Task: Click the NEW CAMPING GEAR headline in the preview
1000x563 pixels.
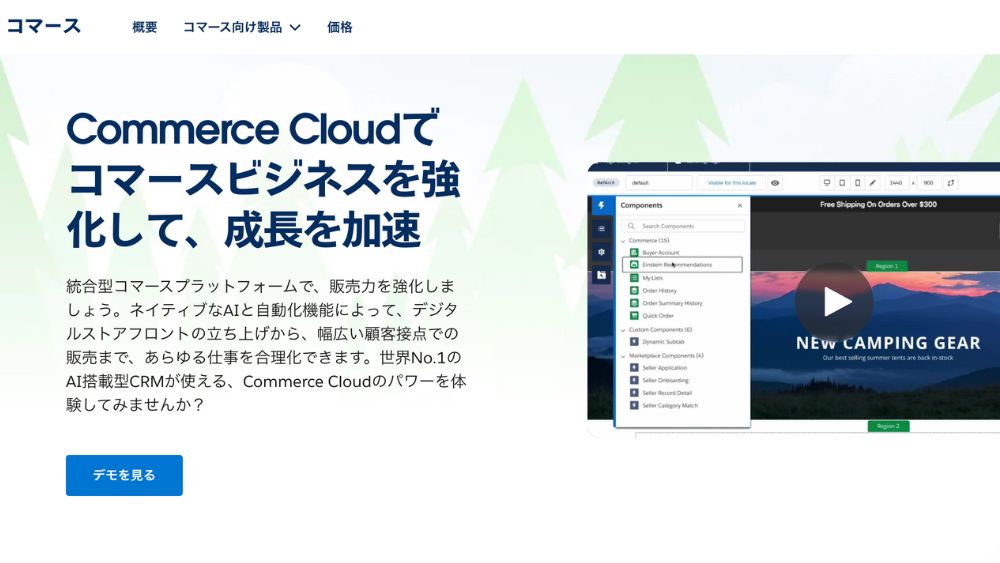Action: coord(888,343)
